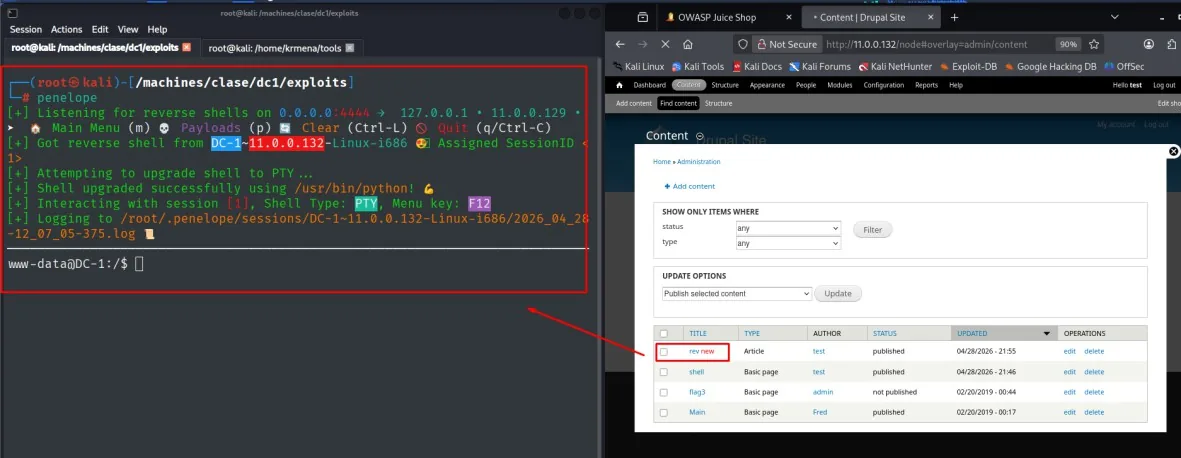Check the box for the shell row
This screenshot has height=458, width=1181.
pos(664,372)
